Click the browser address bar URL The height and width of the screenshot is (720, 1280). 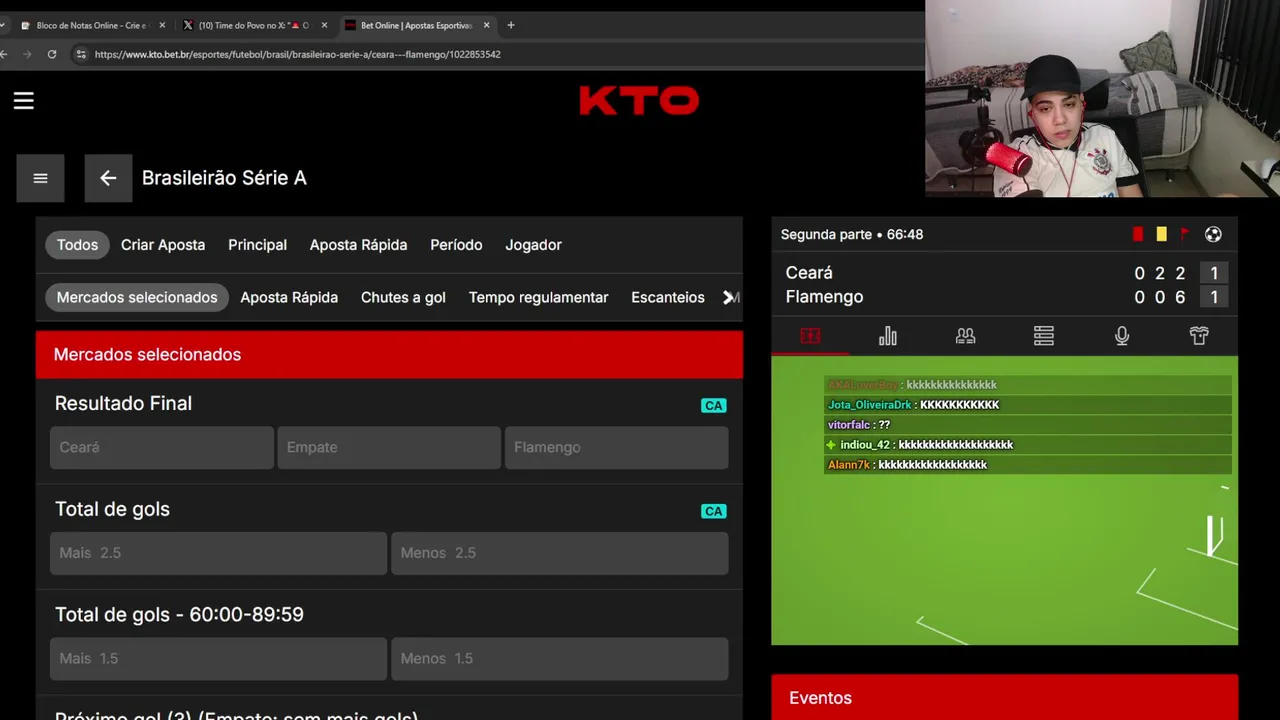(298, 54)
